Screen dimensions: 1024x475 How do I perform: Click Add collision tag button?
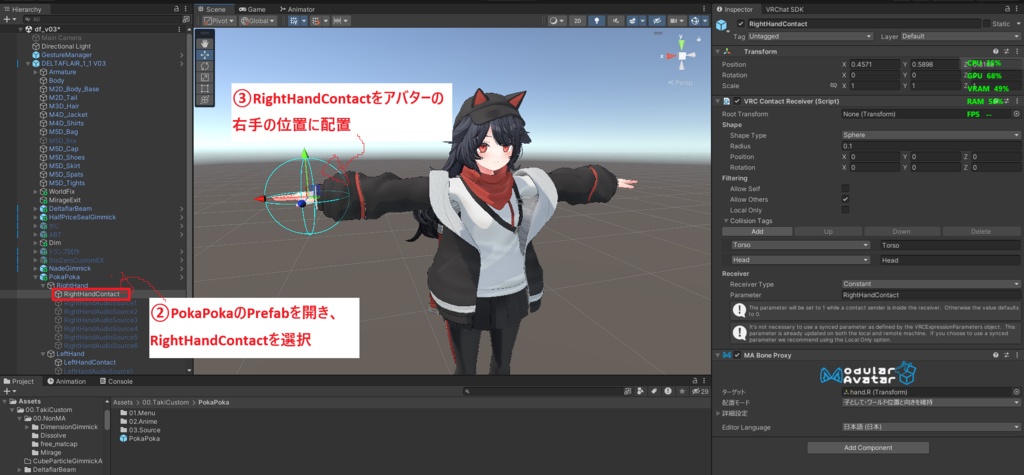pyautogui.click(x=758, y=231)
